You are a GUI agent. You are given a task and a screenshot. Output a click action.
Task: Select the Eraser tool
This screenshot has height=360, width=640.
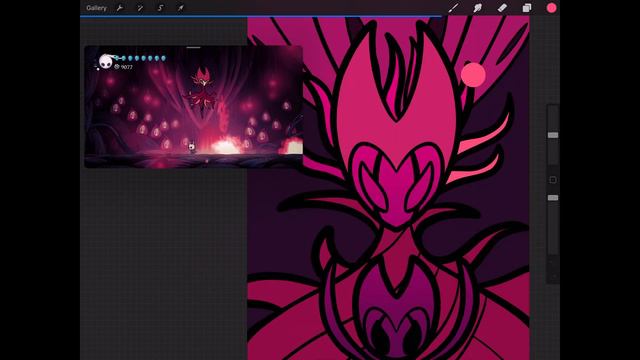tap(502, 8)
